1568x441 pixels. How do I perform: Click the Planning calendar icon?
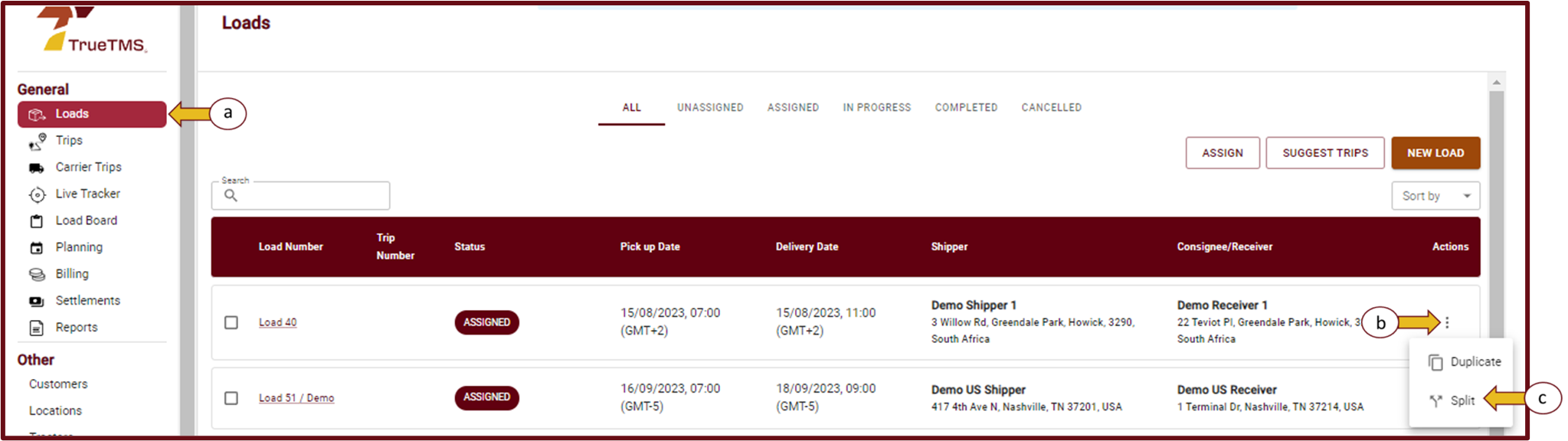coord(37,248)
